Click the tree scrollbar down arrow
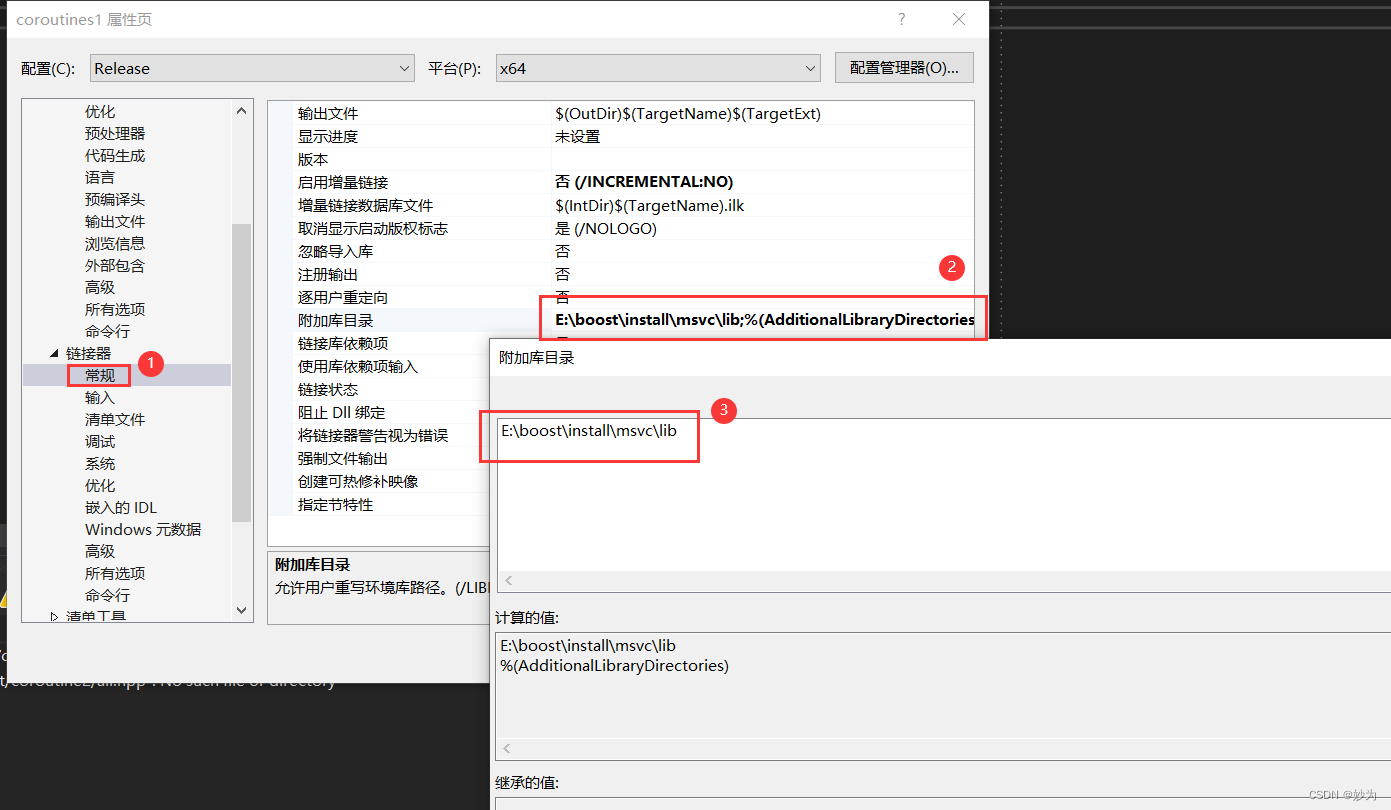The width and height of the screenshot is (1391, 810). tap(241, 609)
